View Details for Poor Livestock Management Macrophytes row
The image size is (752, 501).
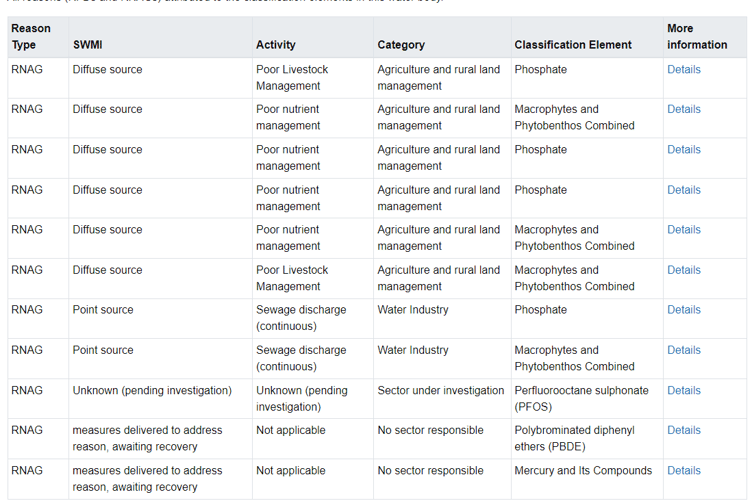coord(683,270)
